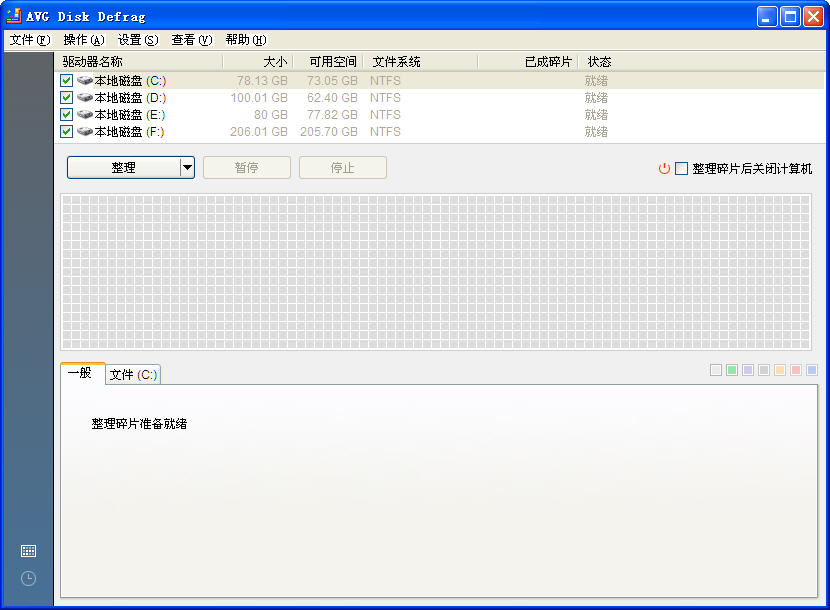The height and width of the screenshot is (610, 830).
Task: Click the red power icon near shutdown option
Action: pyautogui.click(x=664, y=168)
